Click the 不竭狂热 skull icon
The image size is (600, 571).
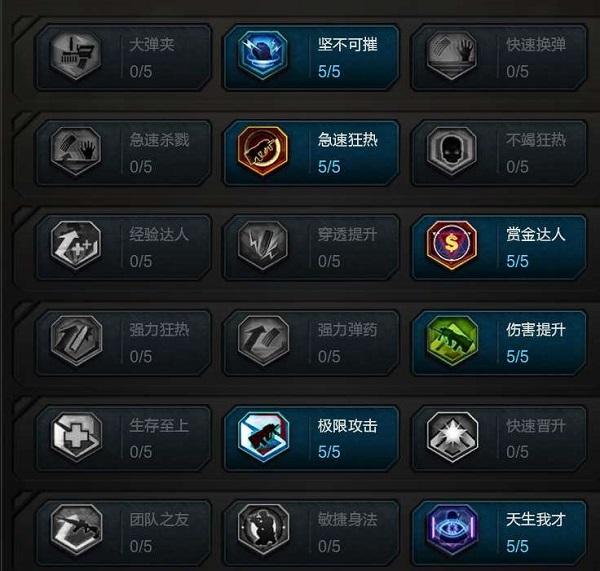[x=452, y=151]
